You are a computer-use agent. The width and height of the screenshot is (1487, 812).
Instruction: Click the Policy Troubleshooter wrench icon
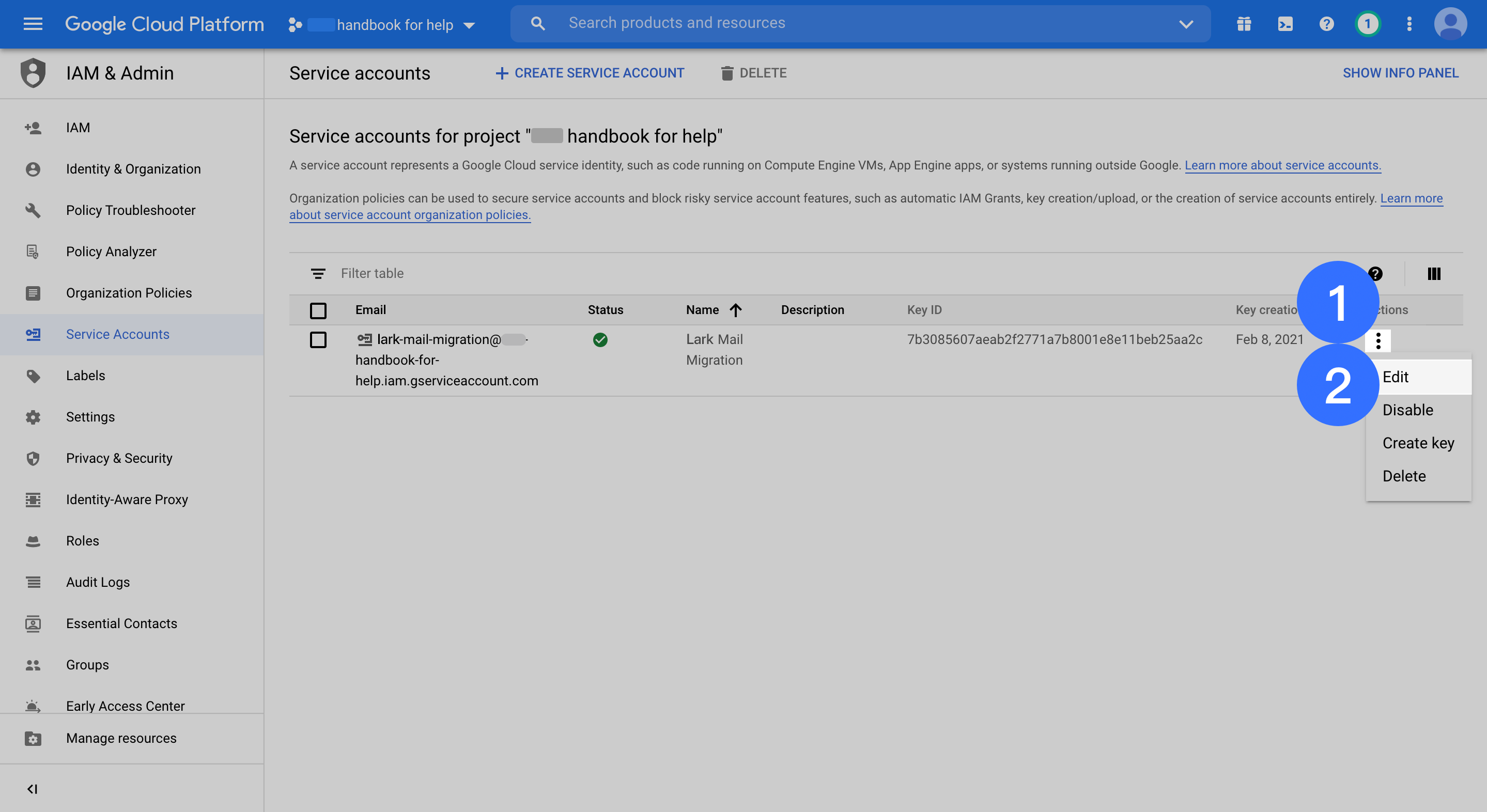point(33,210)
